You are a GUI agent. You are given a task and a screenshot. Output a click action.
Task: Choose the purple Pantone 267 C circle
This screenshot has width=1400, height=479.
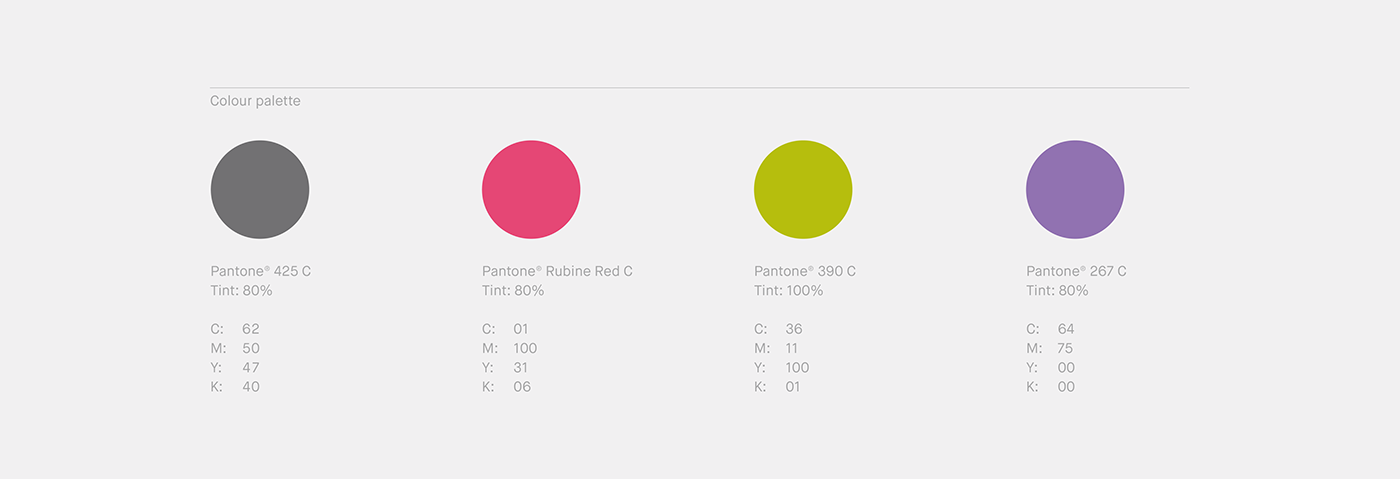tap(1075, 189)
